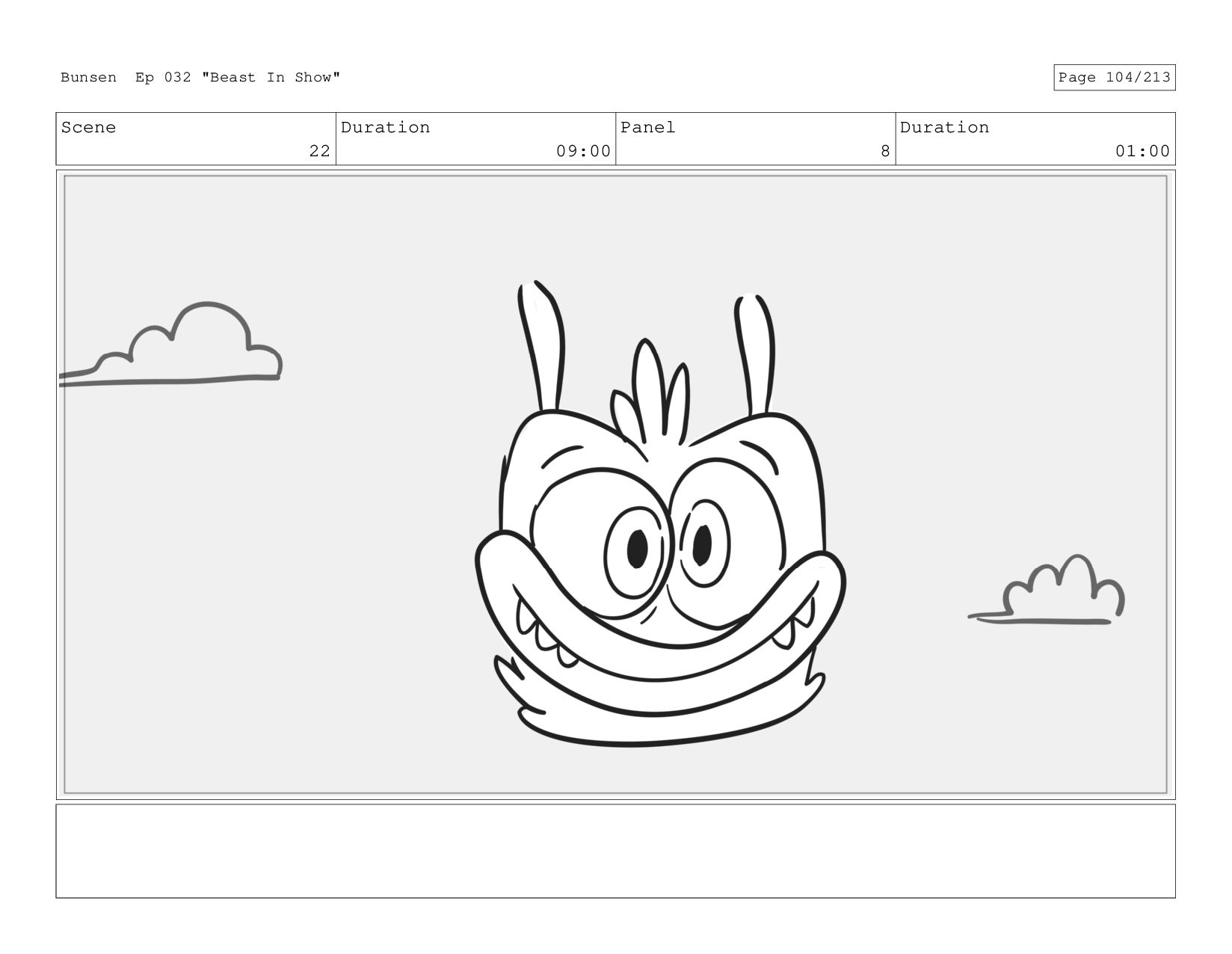The height and width of the screenshot is (954, 1232).
Task: Click the panel duration value 01:00
Action: pos(1142,151)
